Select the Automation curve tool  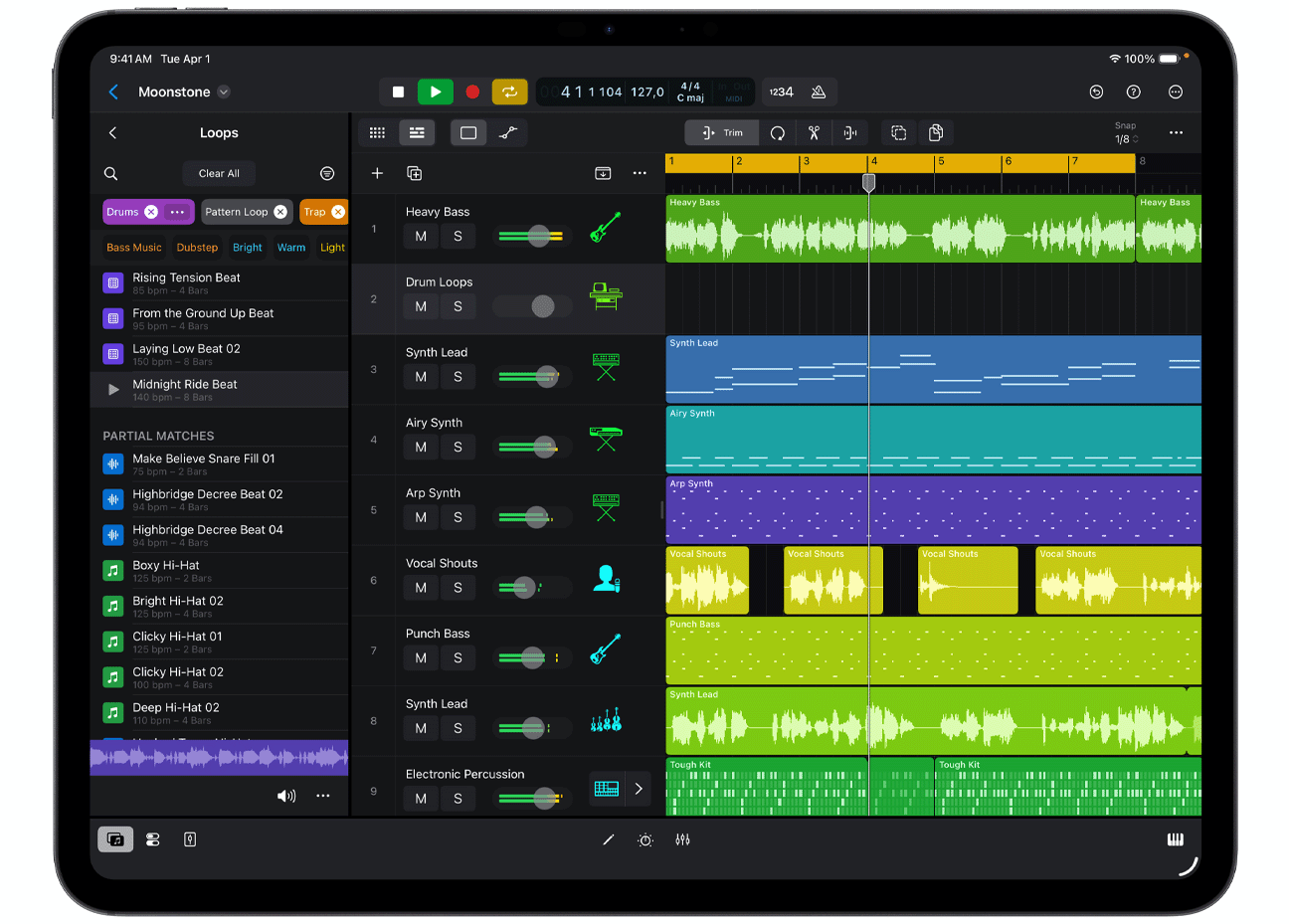(509, 132)
